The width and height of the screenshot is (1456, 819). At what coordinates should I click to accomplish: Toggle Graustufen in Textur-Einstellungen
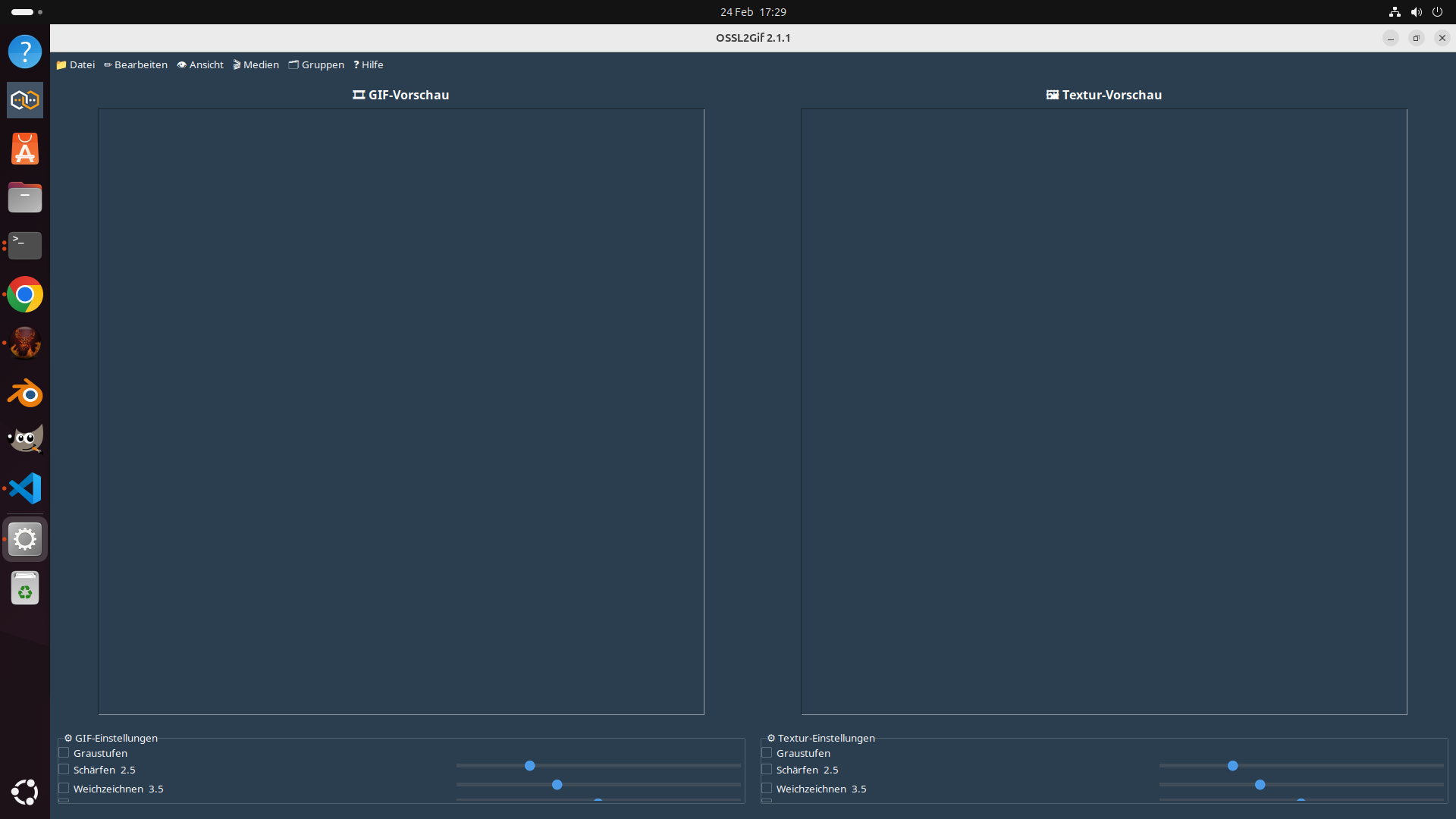767,753
